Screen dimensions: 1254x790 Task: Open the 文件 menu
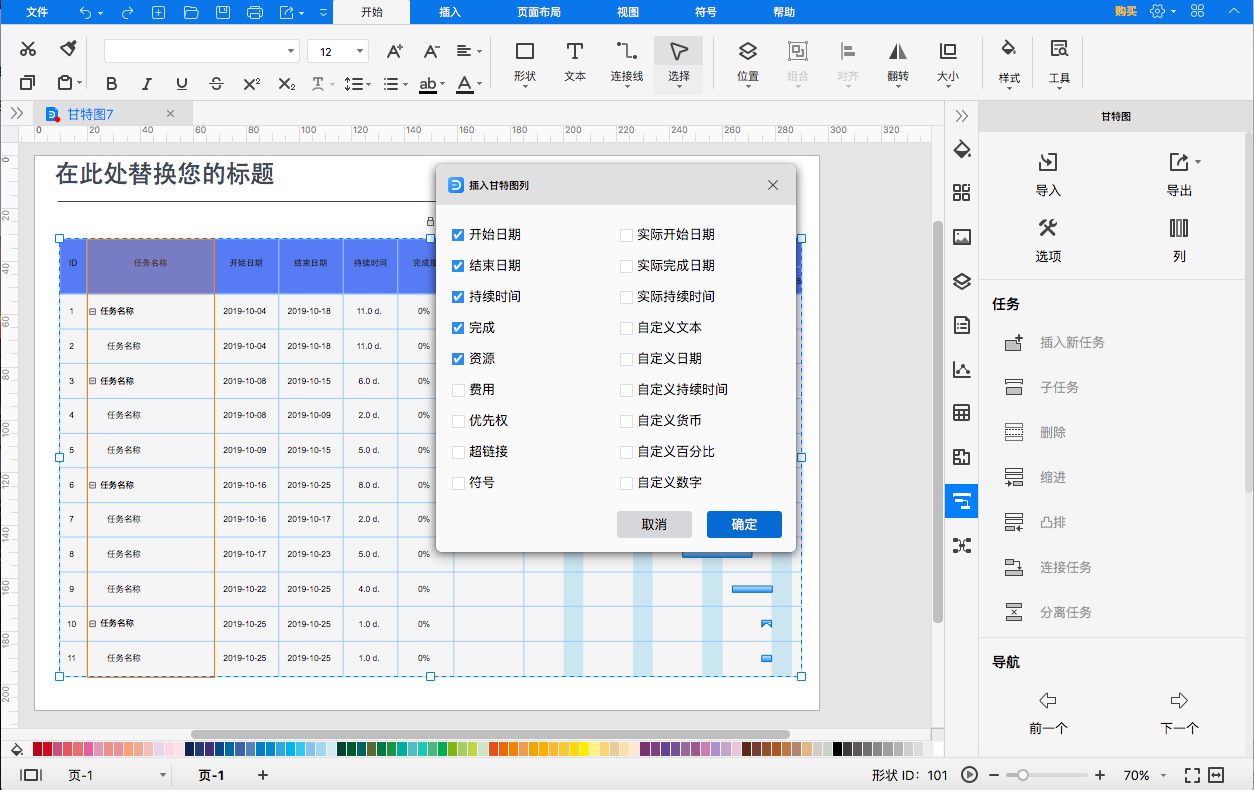tap(37, 12)
